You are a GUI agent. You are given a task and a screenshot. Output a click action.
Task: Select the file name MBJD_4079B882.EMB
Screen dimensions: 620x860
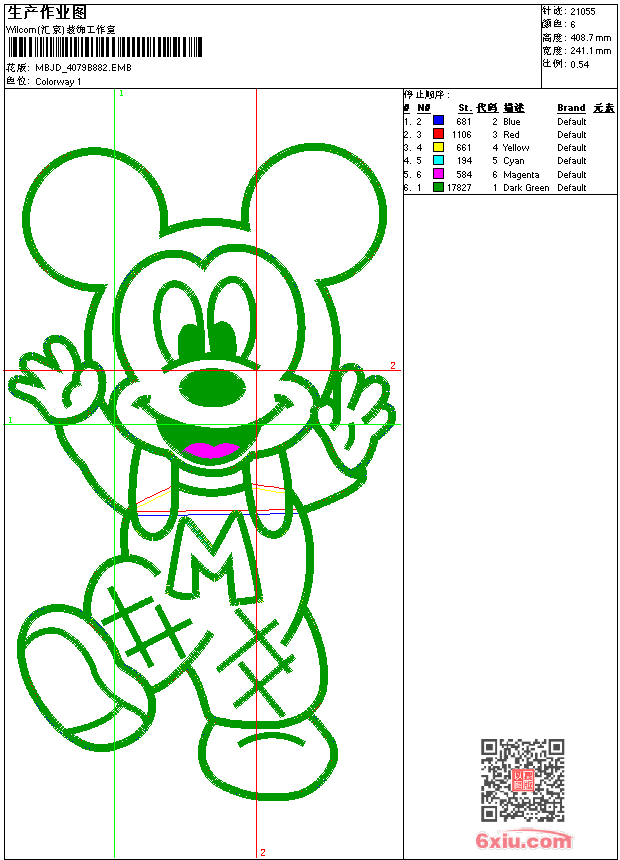point(83,68)
